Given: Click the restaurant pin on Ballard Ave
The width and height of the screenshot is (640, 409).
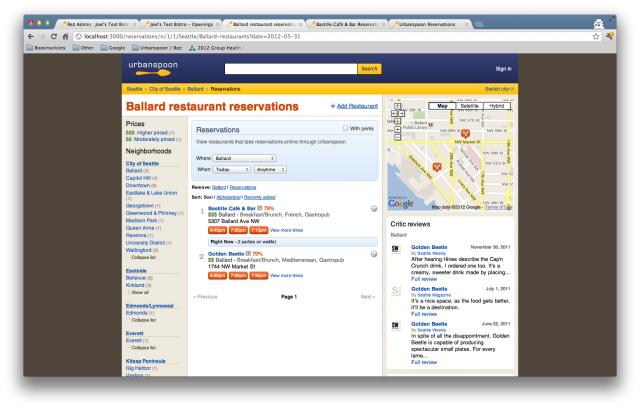Looking at the screenshot, I should (437, 167).
